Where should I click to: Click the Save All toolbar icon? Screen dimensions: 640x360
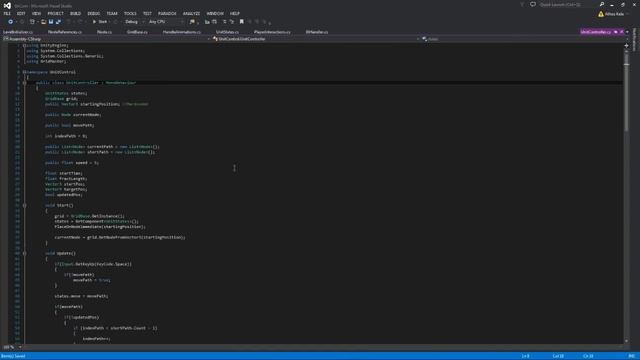(58, 22)
